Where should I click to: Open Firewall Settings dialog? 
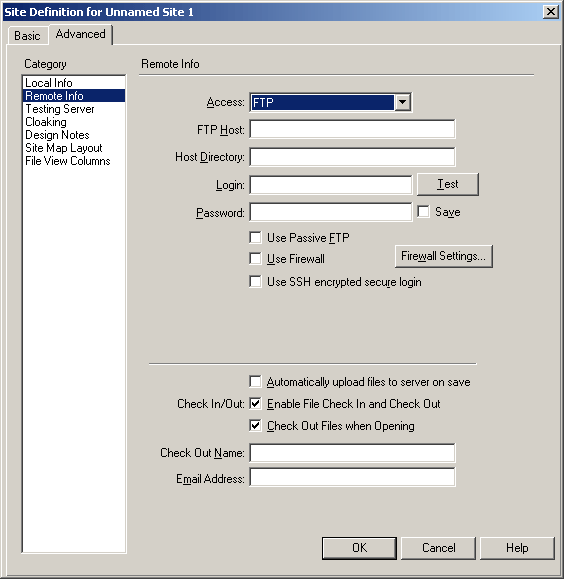click(x=444, y=256)
